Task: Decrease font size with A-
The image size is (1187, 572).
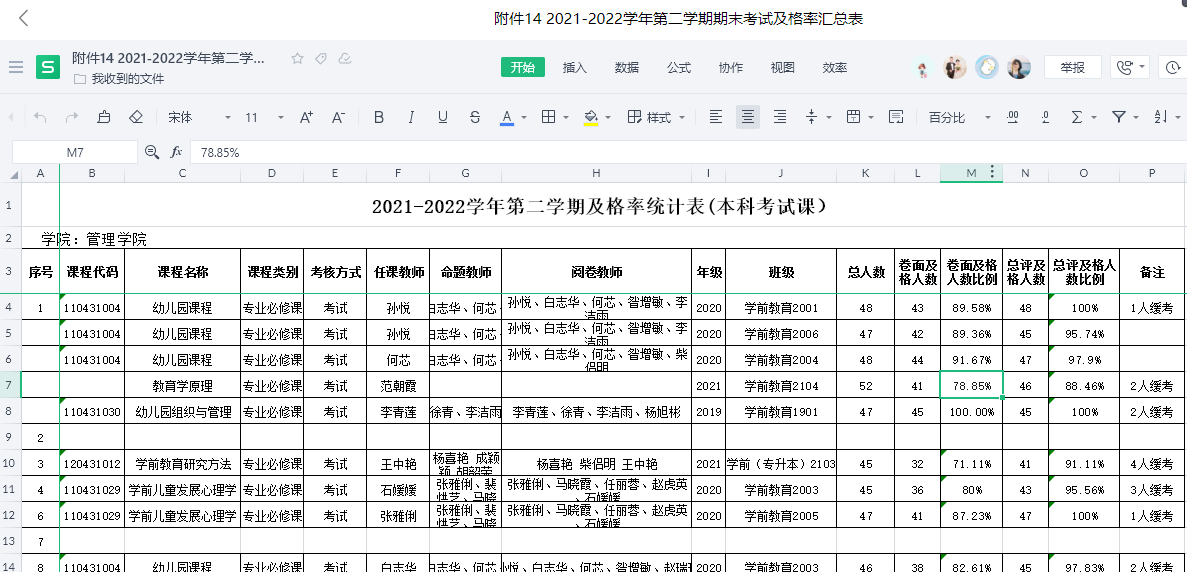Action: (338, 117)
